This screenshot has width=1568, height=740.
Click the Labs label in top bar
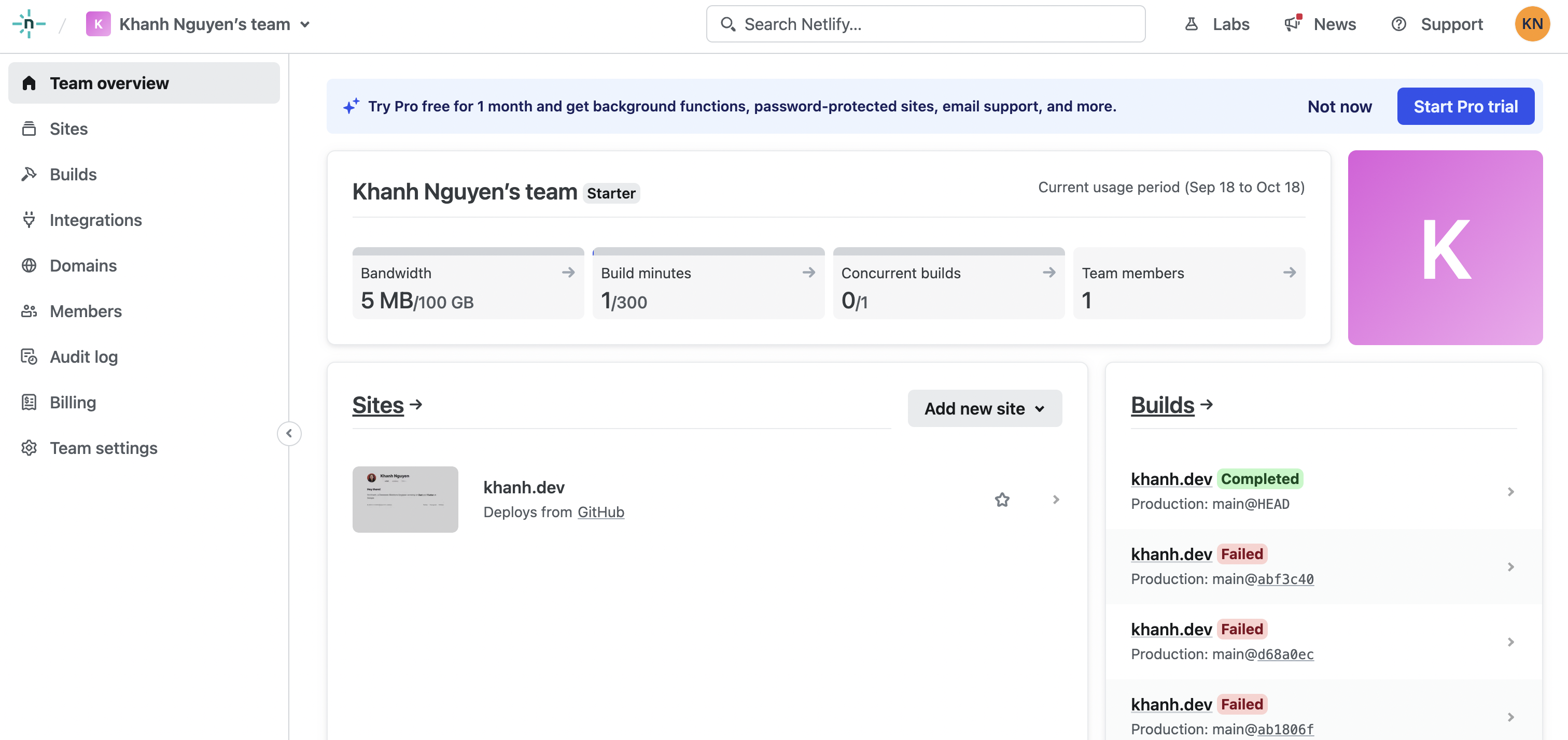coord(1231,24)
